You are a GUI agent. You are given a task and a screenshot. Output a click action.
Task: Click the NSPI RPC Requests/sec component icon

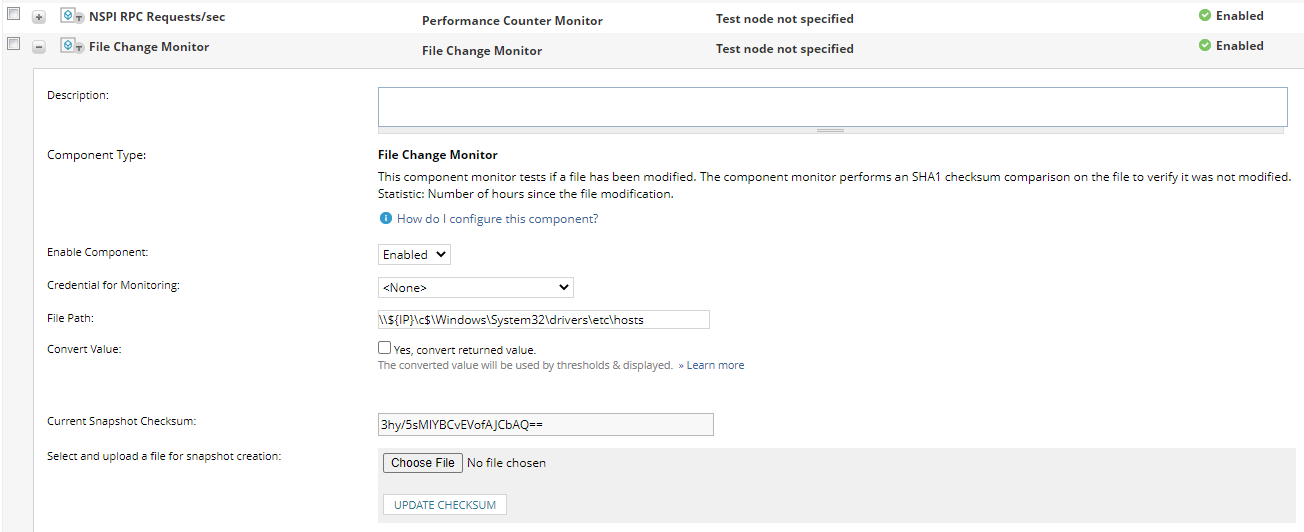(71, 17)
